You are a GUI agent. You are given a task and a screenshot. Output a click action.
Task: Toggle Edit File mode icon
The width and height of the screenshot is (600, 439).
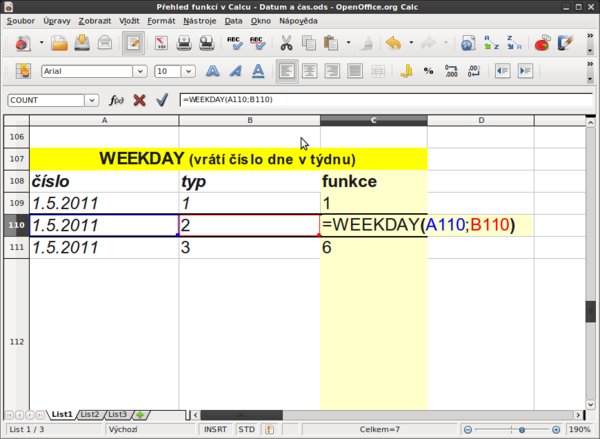(x=133, y=43)
